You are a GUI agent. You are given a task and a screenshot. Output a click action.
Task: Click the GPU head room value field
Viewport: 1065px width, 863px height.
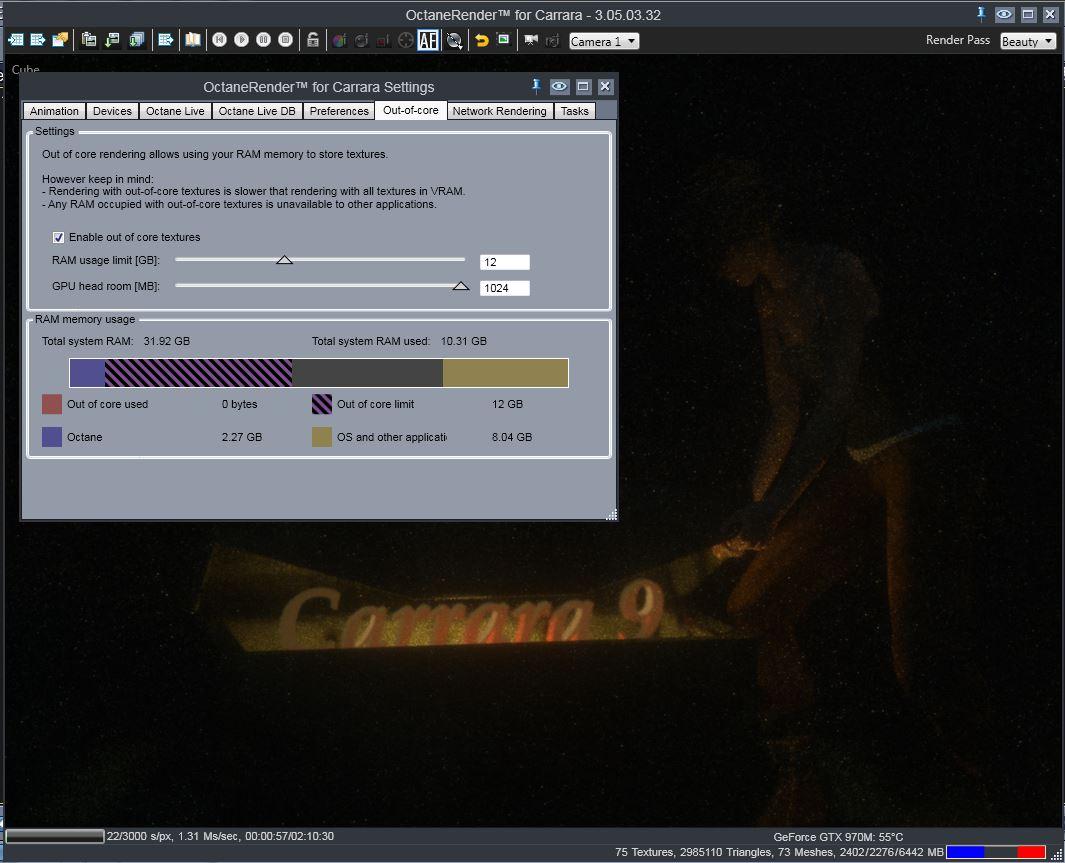click(505, 288)
